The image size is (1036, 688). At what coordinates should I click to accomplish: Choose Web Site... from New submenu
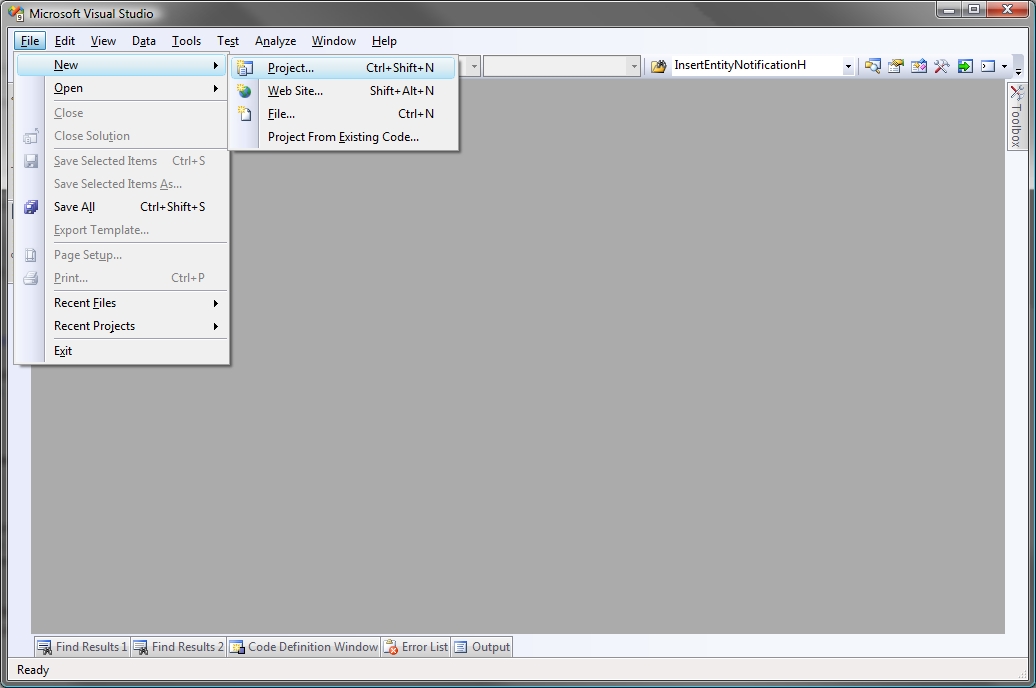343,91
